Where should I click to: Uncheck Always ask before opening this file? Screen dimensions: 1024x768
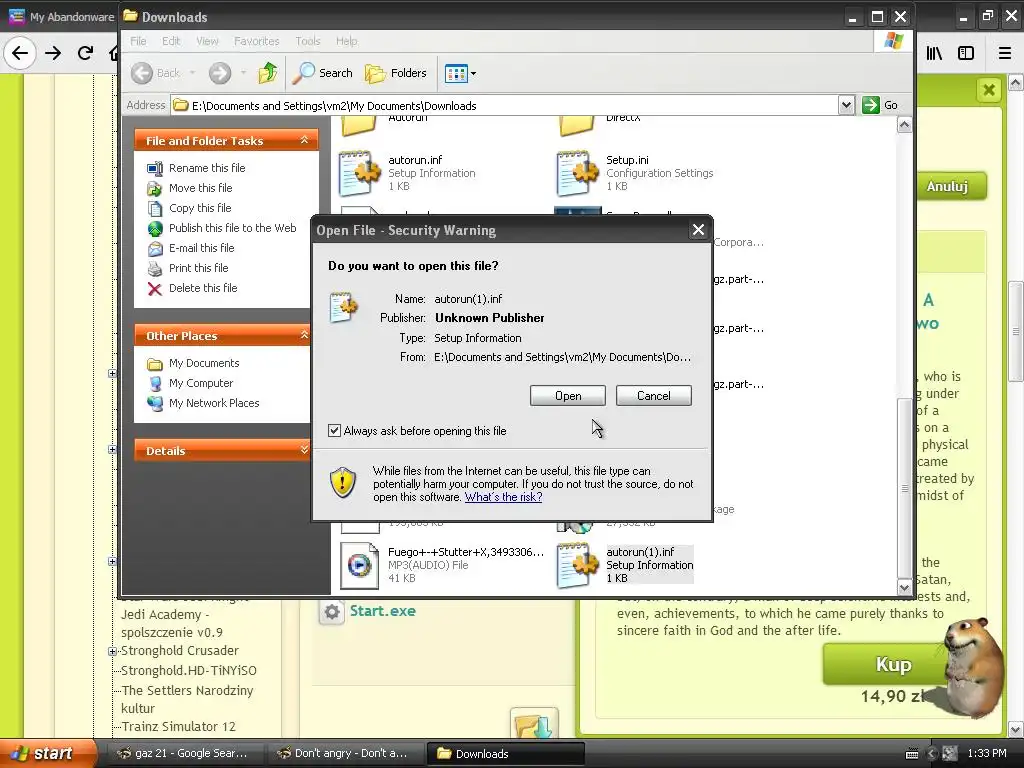tap(334, 430)
